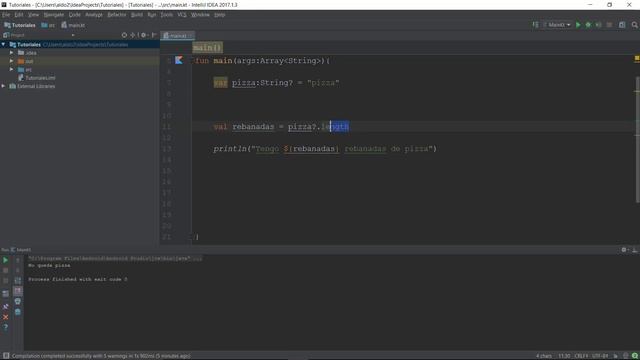Collapse the Tutoriales project root node
The image size is (640, 360).
(4, 44)
